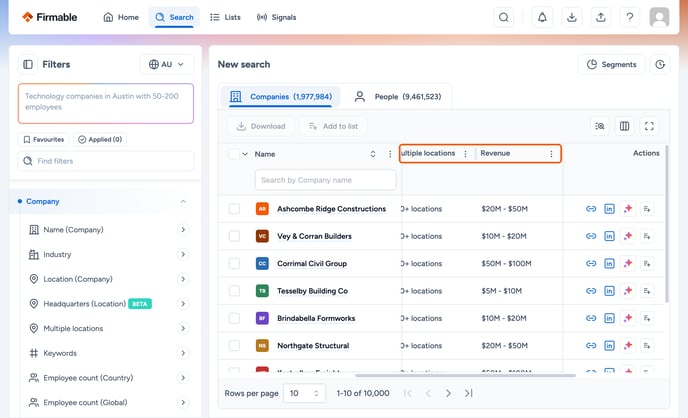Image resolution: width=688 pixels, height=418 pixels.
Task: Expand Name (Company) filter
Action: pyautogui.click(x=183, y=229)
